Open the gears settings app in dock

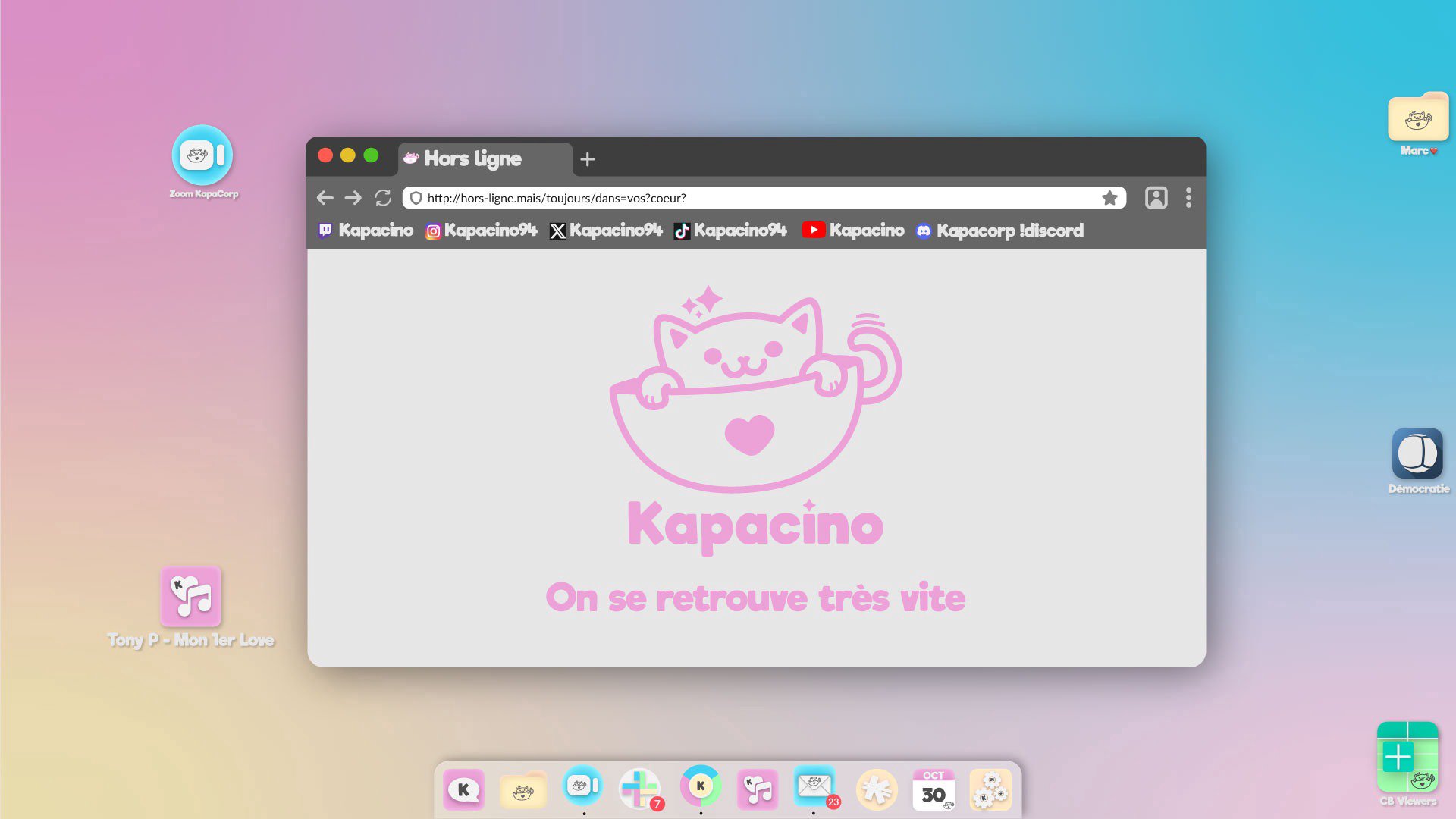pyautogui.click(x=990, y=789)
